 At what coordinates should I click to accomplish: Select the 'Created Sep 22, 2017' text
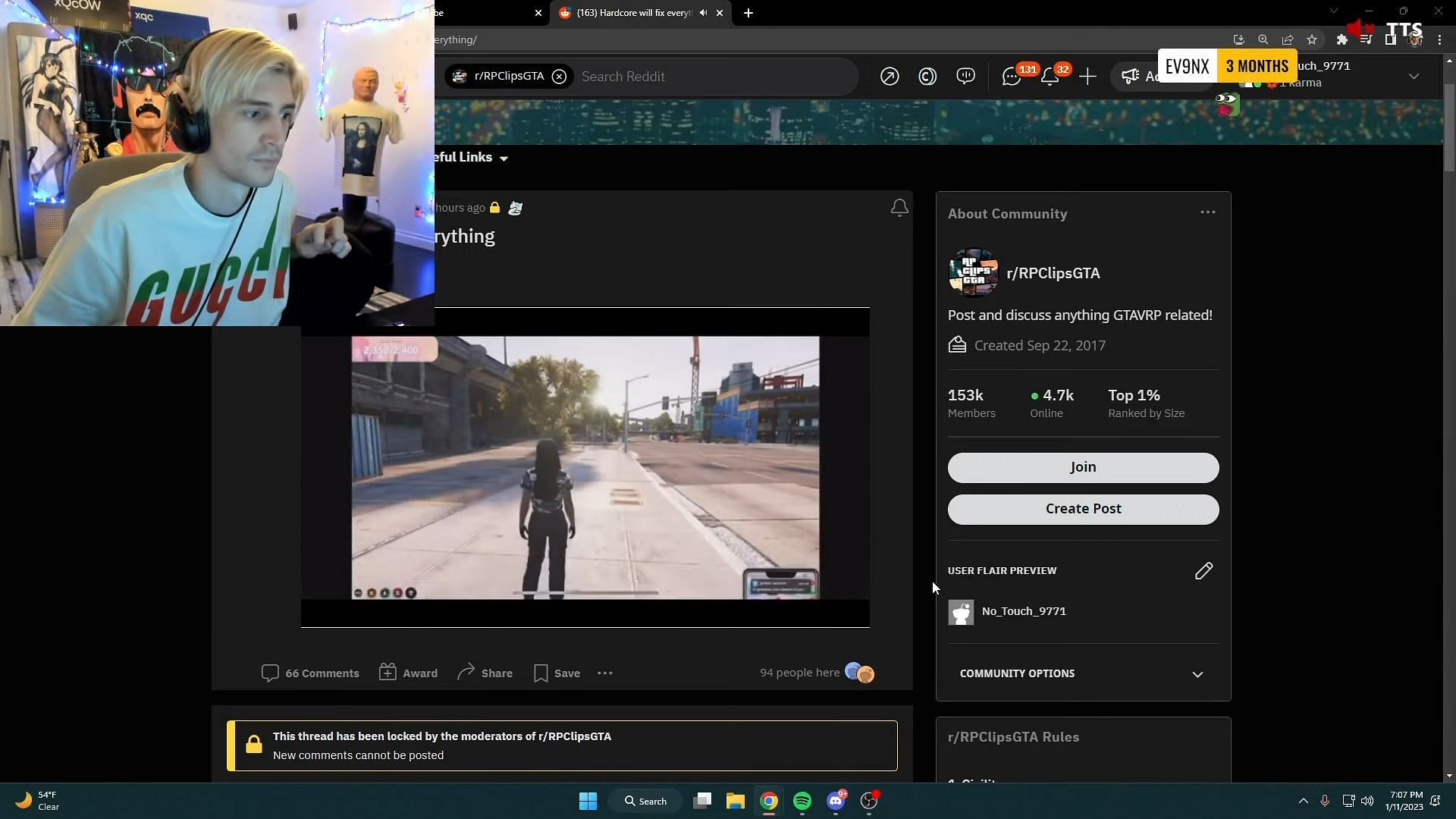click(1040, 346)
